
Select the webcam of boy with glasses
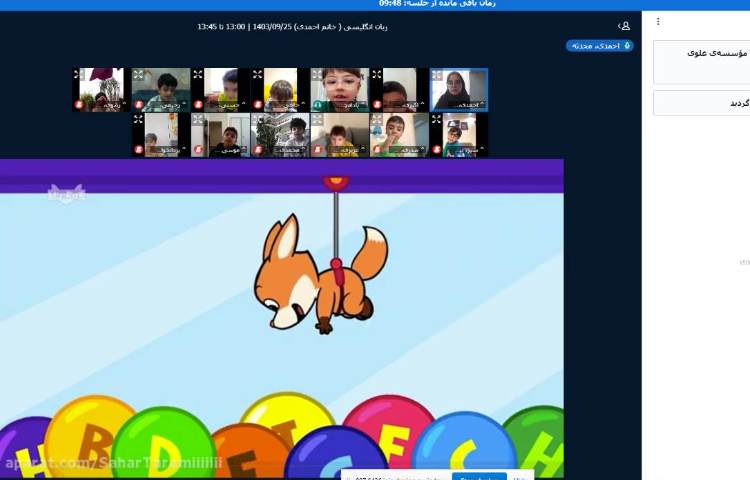[x=340, y=88]
